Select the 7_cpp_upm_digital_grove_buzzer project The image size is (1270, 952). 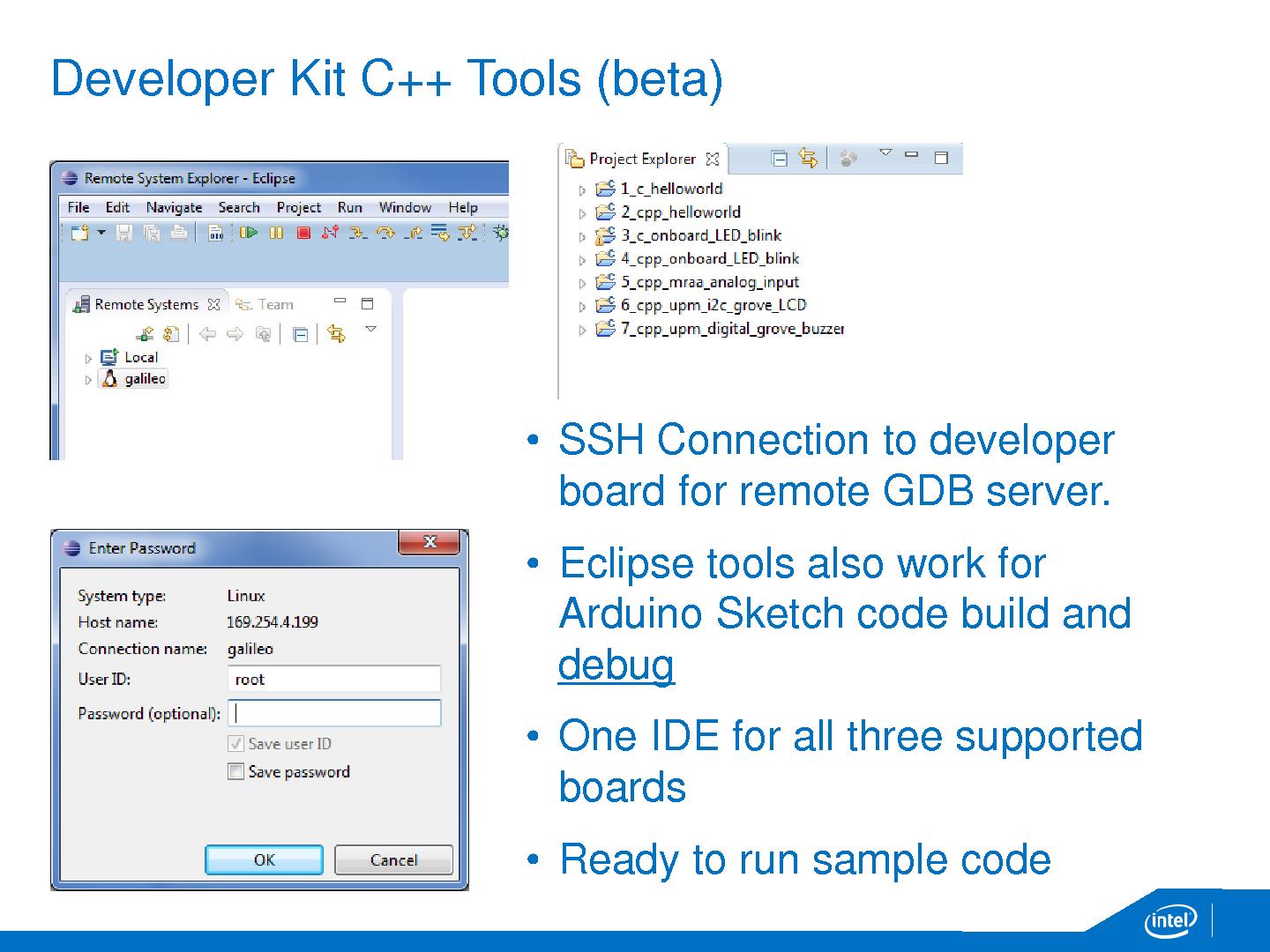(x=720, y=329)
